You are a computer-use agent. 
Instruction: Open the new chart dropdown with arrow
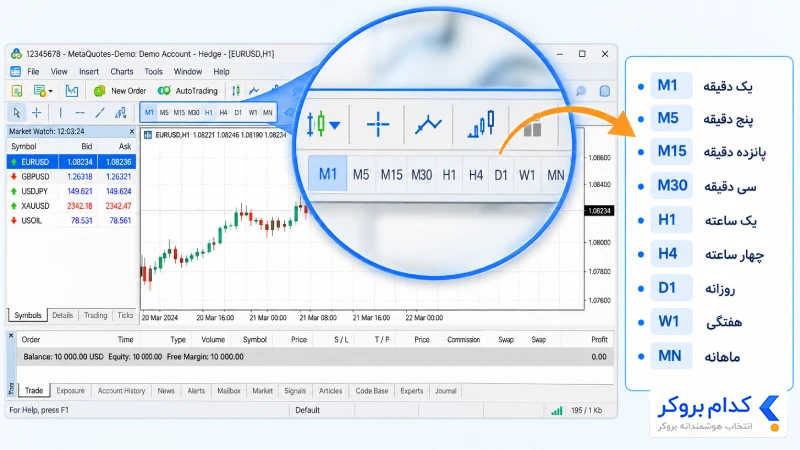(x=43, y=91)
